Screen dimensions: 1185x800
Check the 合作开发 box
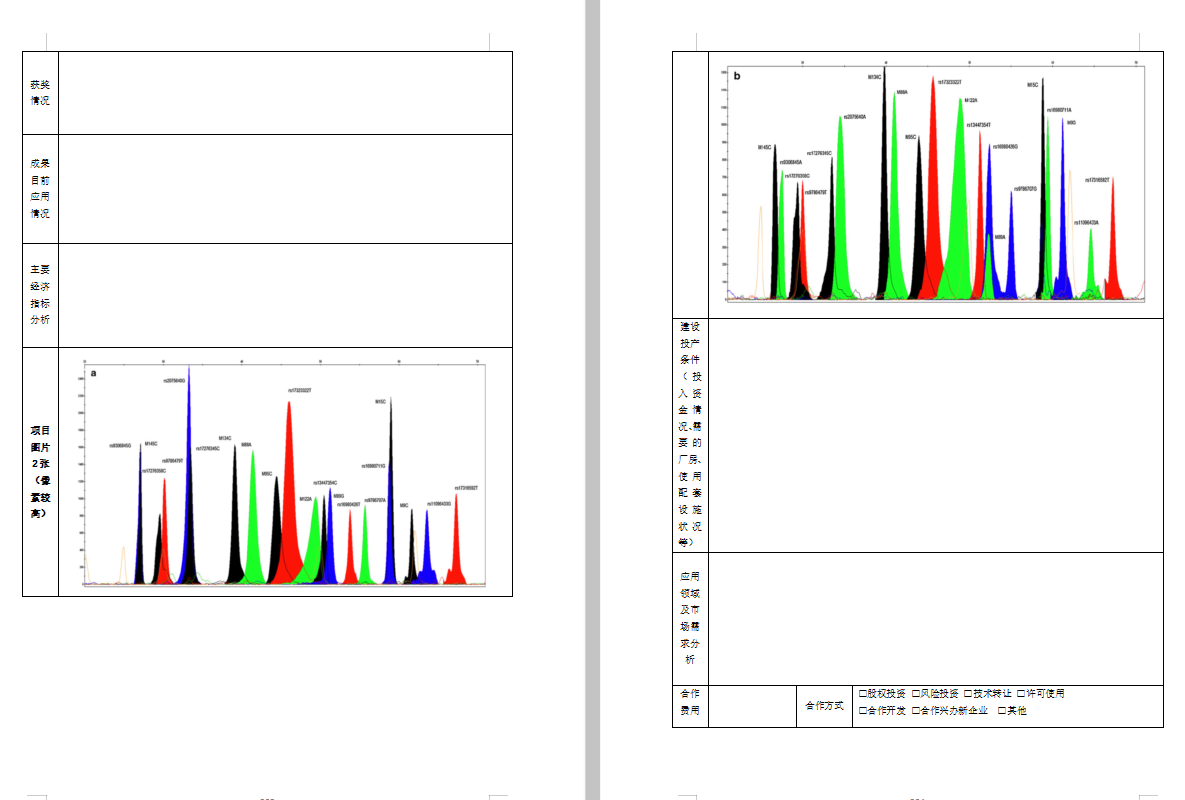(863, 711)
